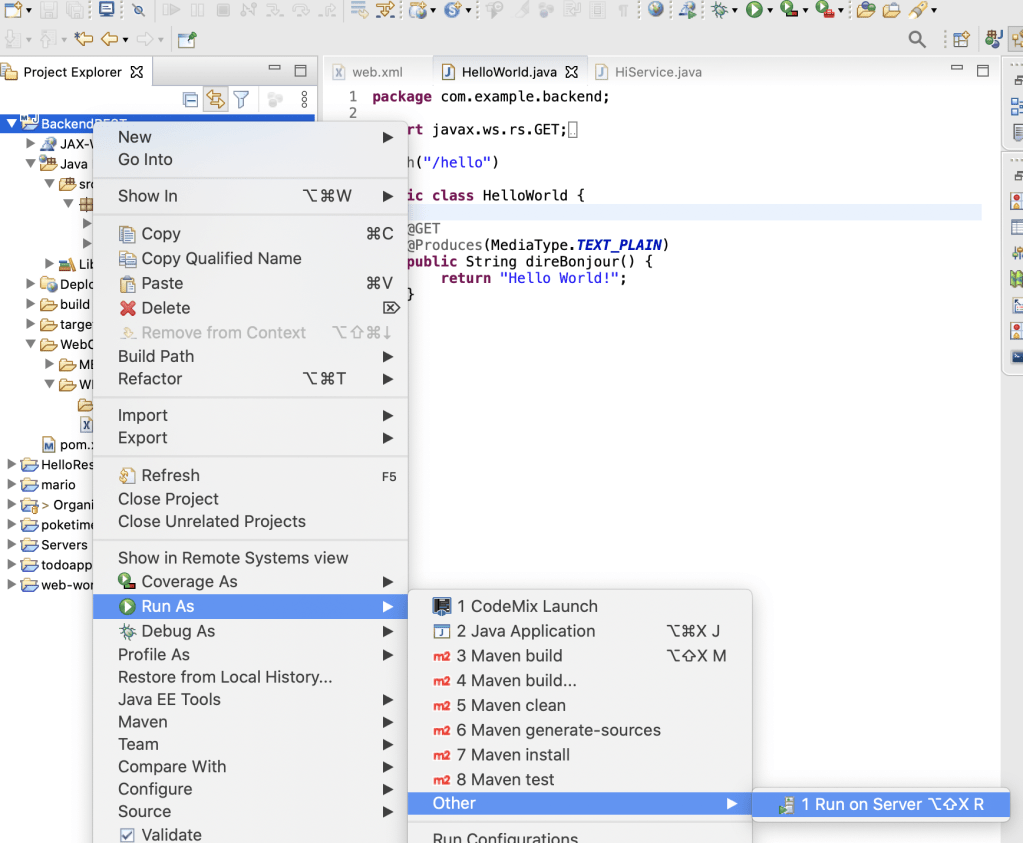The height and width of the screenshot is (843, 1023).
Task: Expand the Servers project node
Action: (x=12, y=545)
